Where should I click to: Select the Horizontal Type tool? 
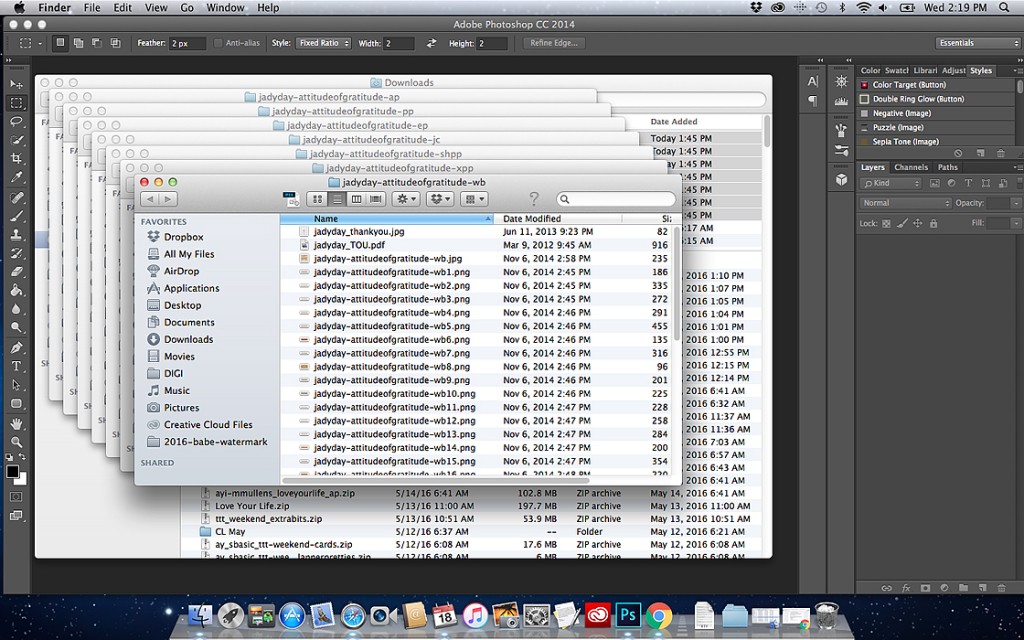point(16,366)
